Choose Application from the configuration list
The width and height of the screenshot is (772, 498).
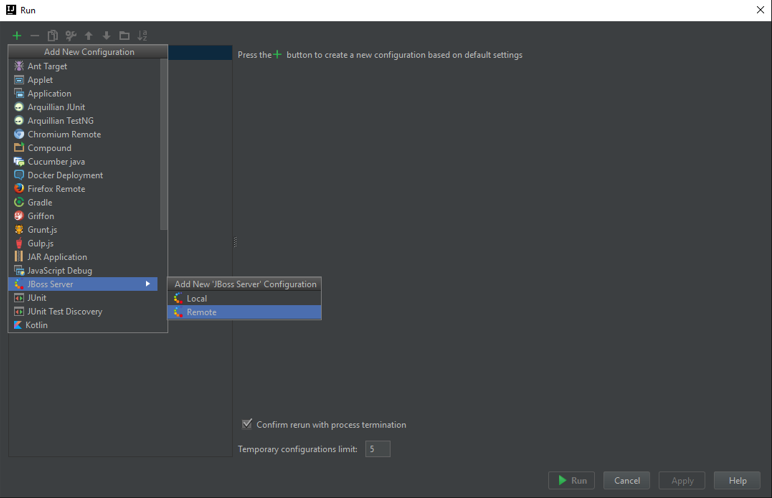[x=83, y=94]
